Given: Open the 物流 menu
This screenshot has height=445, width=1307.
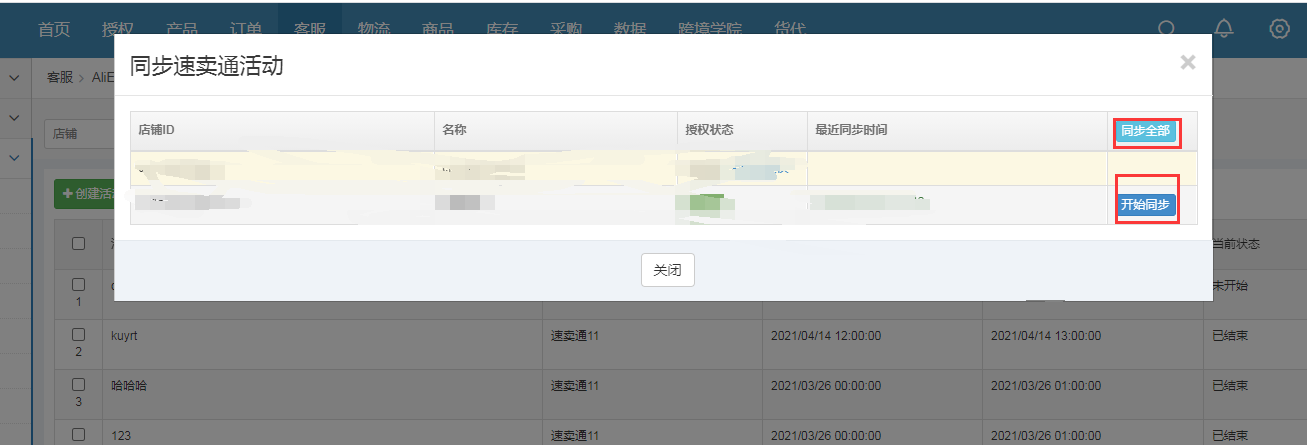Looking at the screenshot, I should (374, 29).
